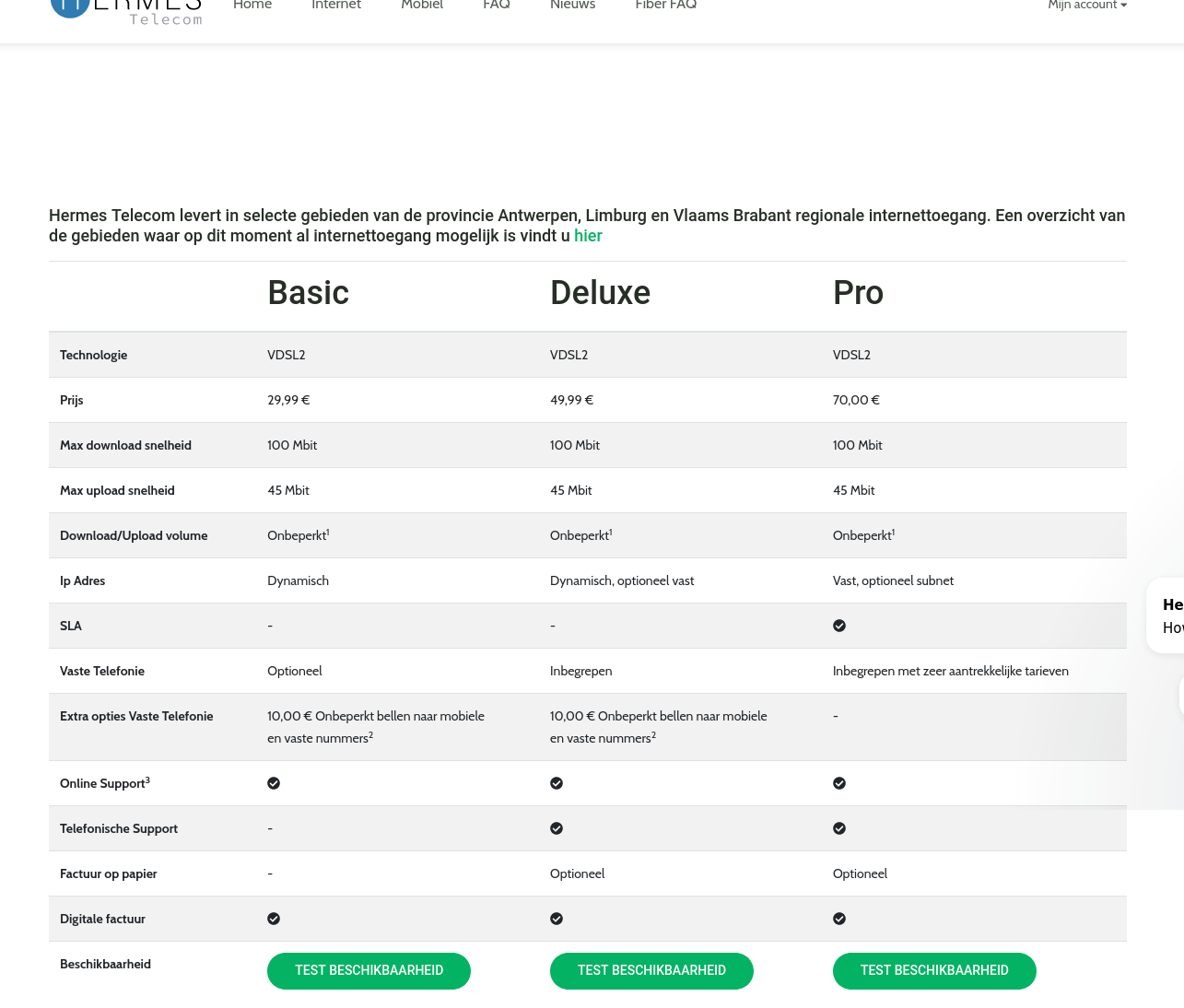The height and width of the screenshot is (1008, 1184).
Task: Click 'Vast, optioneel subnet' in Pro column
Action: 893,580
